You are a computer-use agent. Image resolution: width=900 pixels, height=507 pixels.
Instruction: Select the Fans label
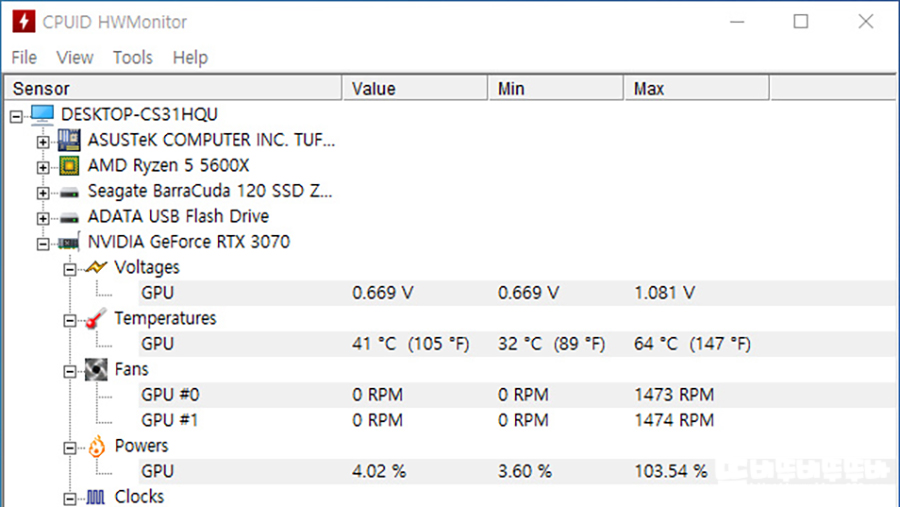pyautogui.click(x=131, y=369)
